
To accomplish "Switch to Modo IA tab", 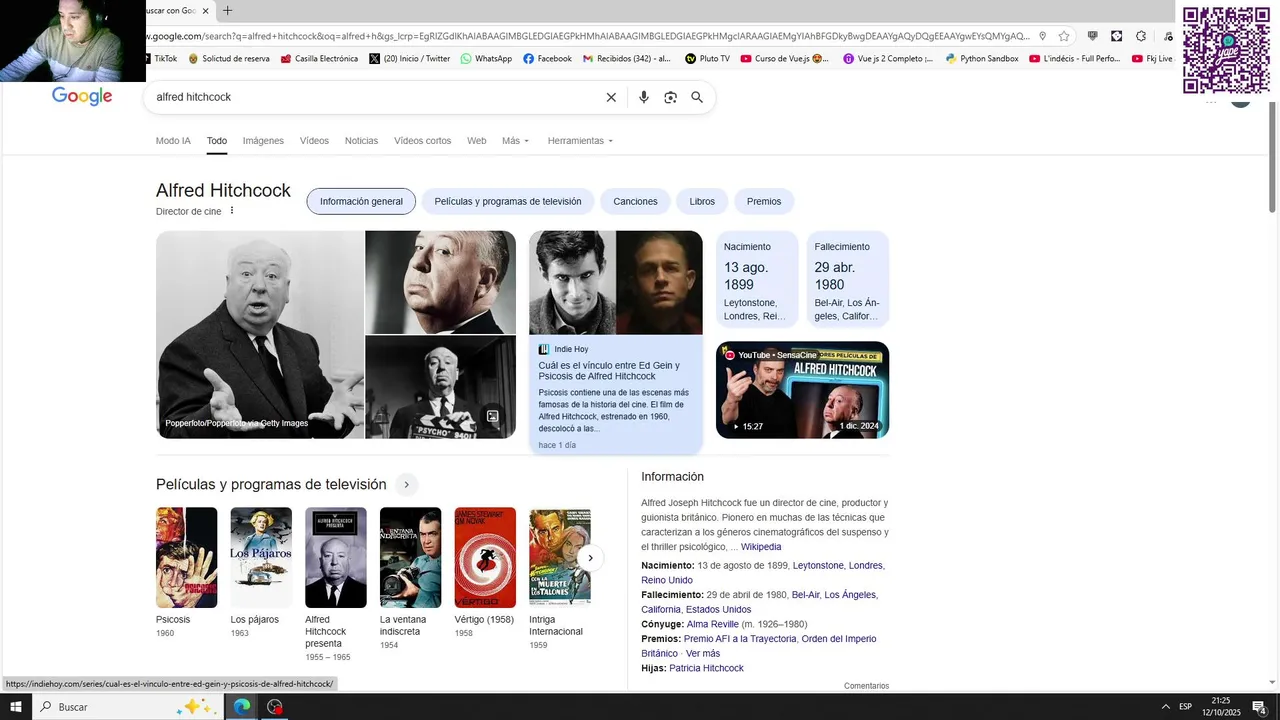I will coord(173,141).
